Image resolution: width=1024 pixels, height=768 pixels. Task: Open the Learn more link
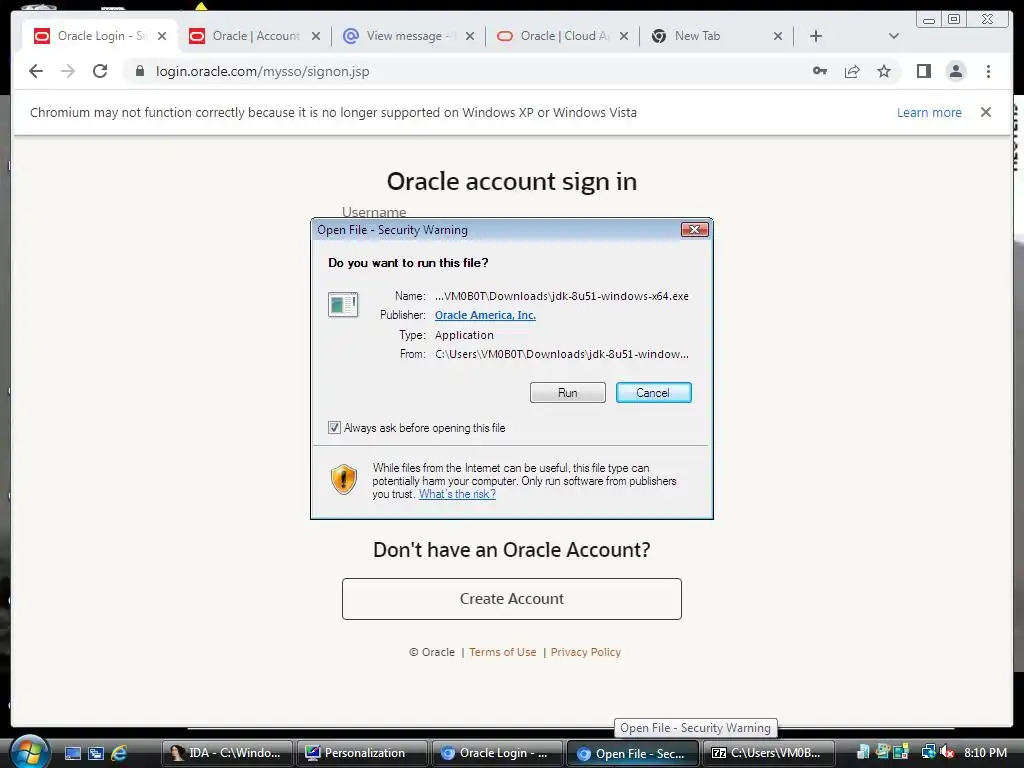point(929,112)
